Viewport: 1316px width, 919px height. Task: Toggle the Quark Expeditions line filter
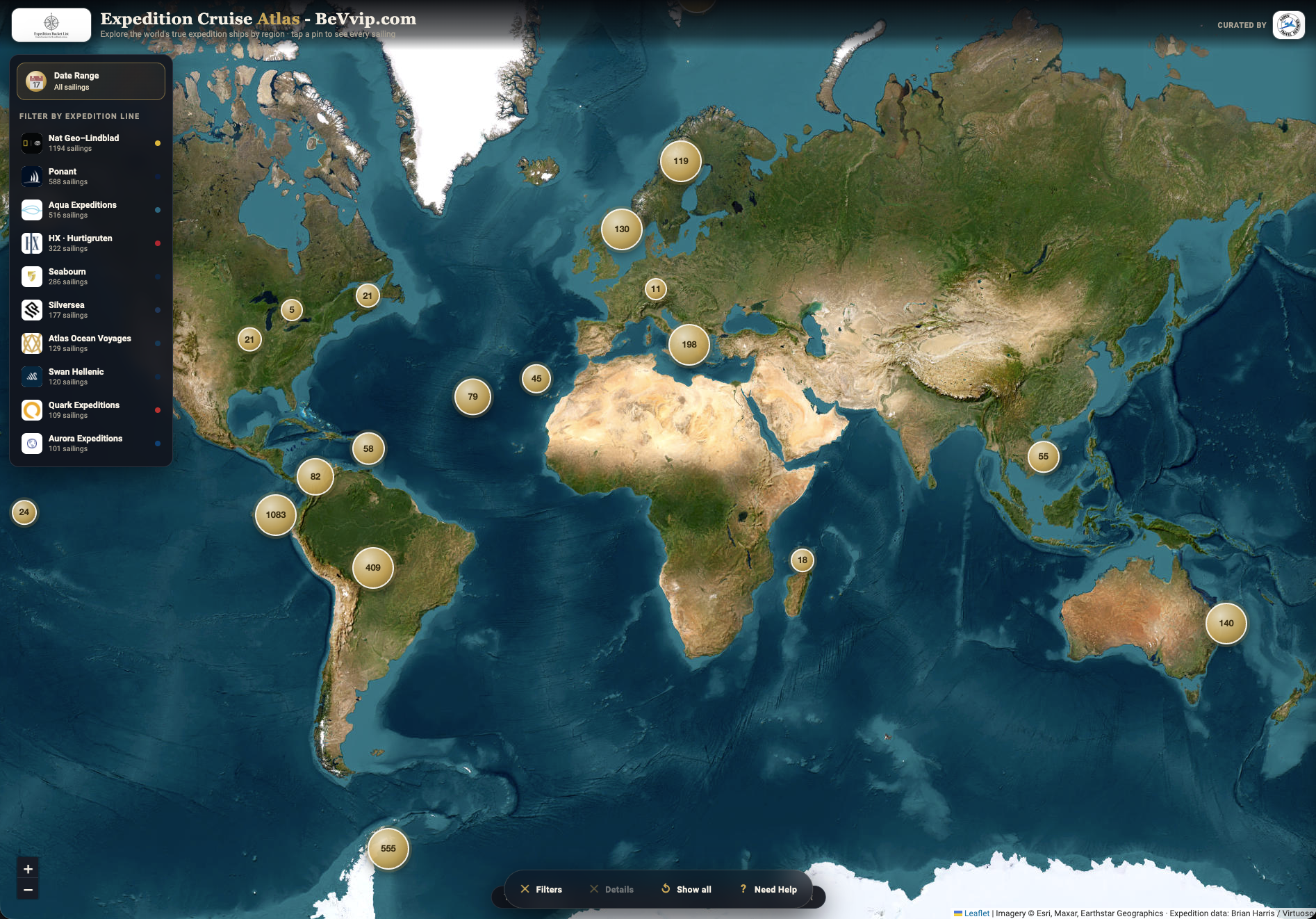[91, 410]
